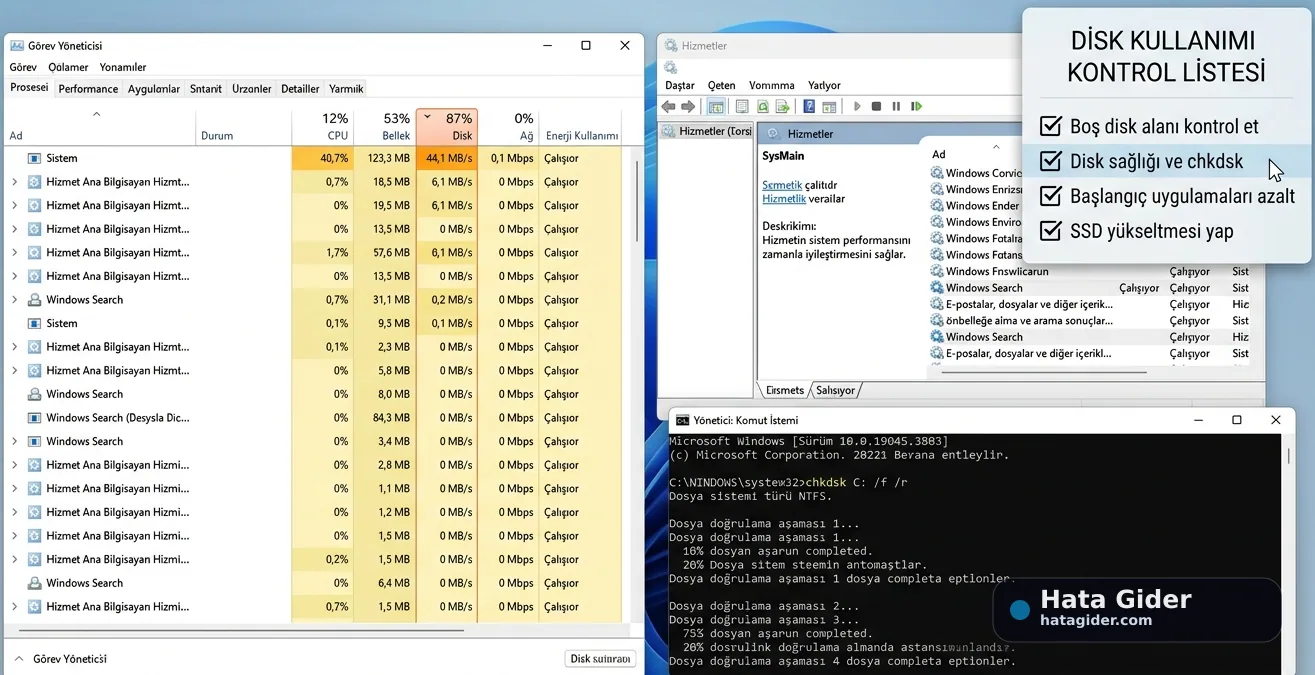Open the Daştar menu in Hizmetler
Screen dimensions: 1315x675
[x=680, y=85]
